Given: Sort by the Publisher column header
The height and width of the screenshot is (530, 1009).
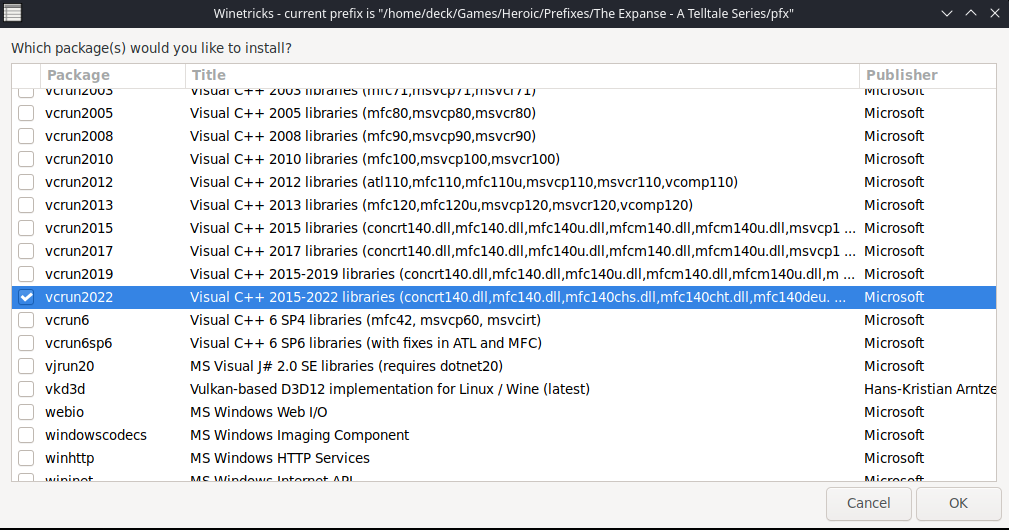Looking at the screenshot, I should pyautogui.click(x=927, y=75).
